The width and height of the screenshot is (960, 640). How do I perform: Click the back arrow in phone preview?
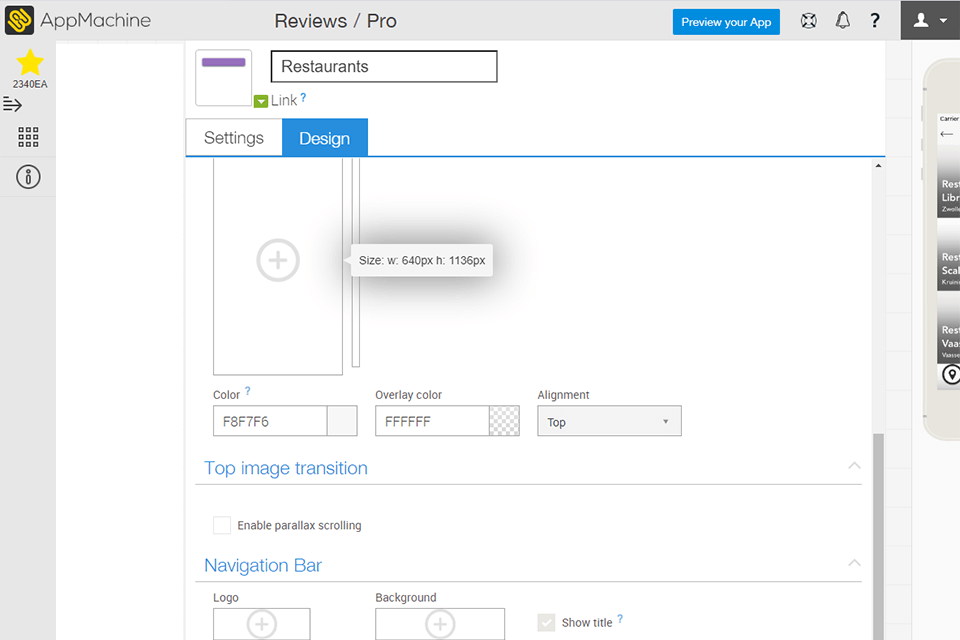(x=947, y=134)
